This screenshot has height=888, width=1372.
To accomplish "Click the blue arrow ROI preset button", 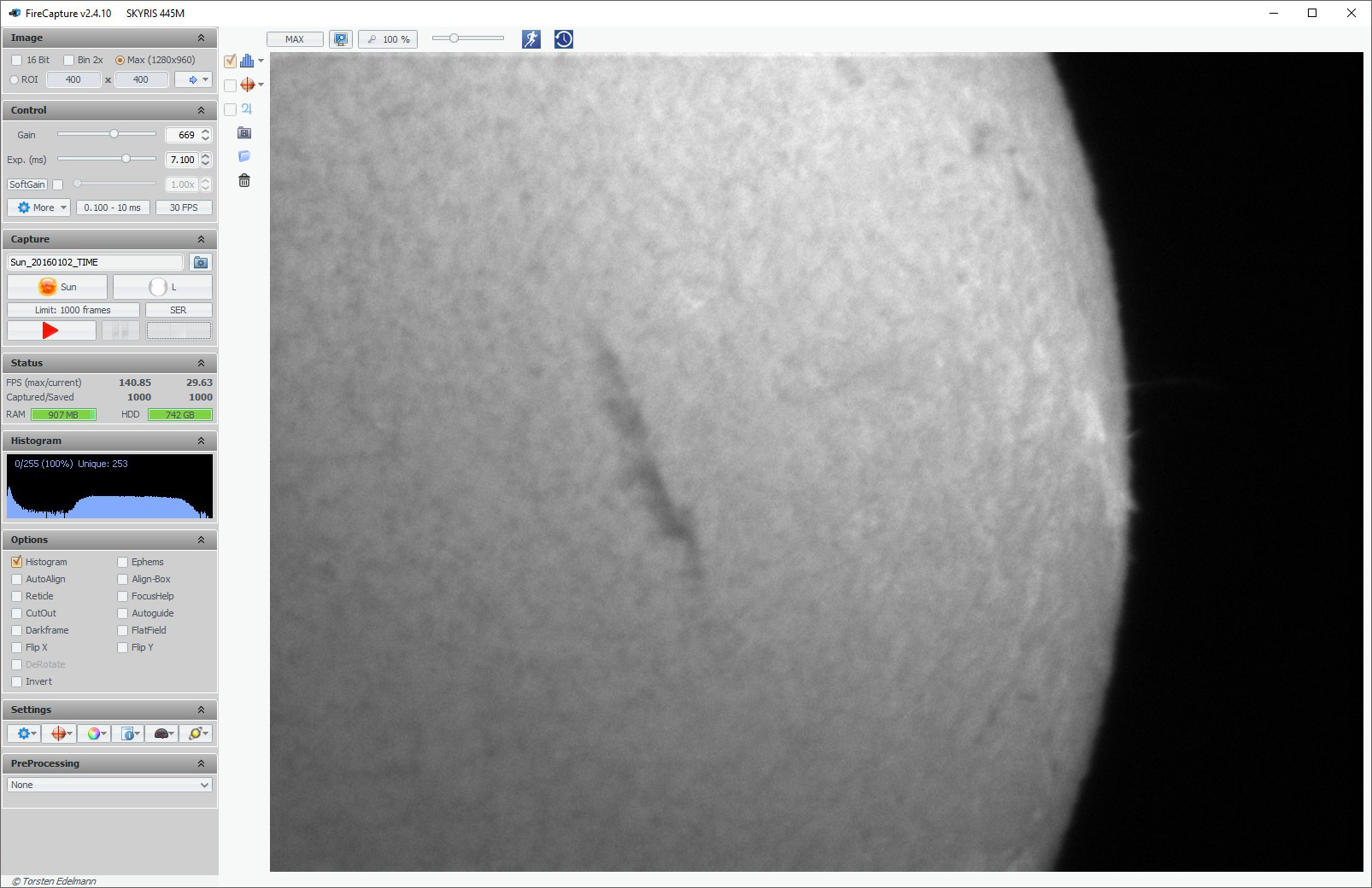I will click(x=193, y=79).
